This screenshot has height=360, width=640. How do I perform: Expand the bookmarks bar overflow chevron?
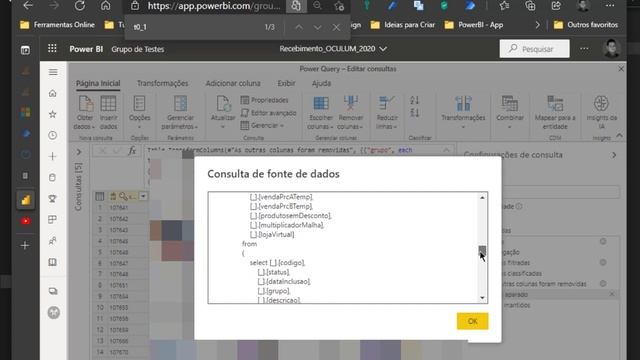pyautogui.click(x=538, y=25)
